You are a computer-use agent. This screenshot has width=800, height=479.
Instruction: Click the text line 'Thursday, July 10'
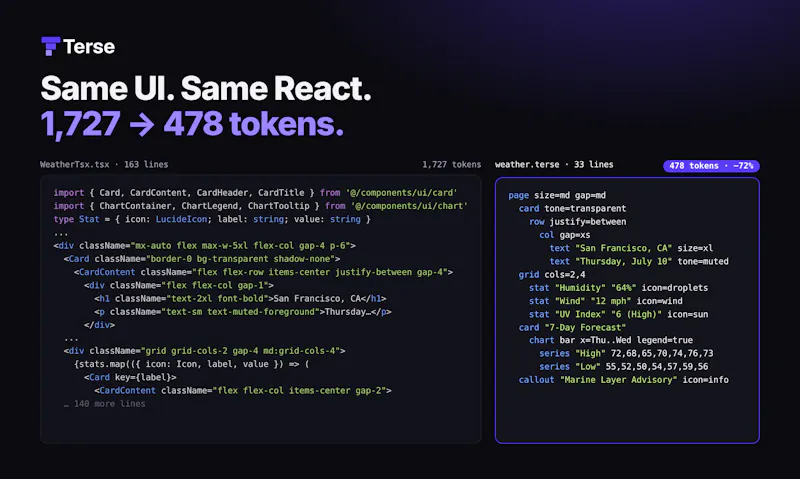(x=639, y=262)
